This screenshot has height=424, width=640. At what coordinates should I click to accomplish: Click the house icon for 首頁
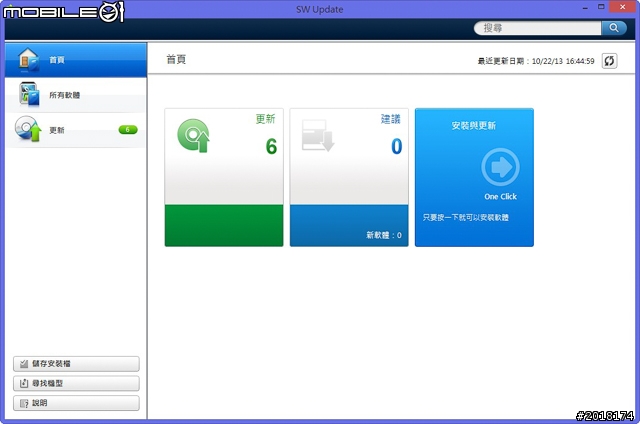(x=29, y=60)
